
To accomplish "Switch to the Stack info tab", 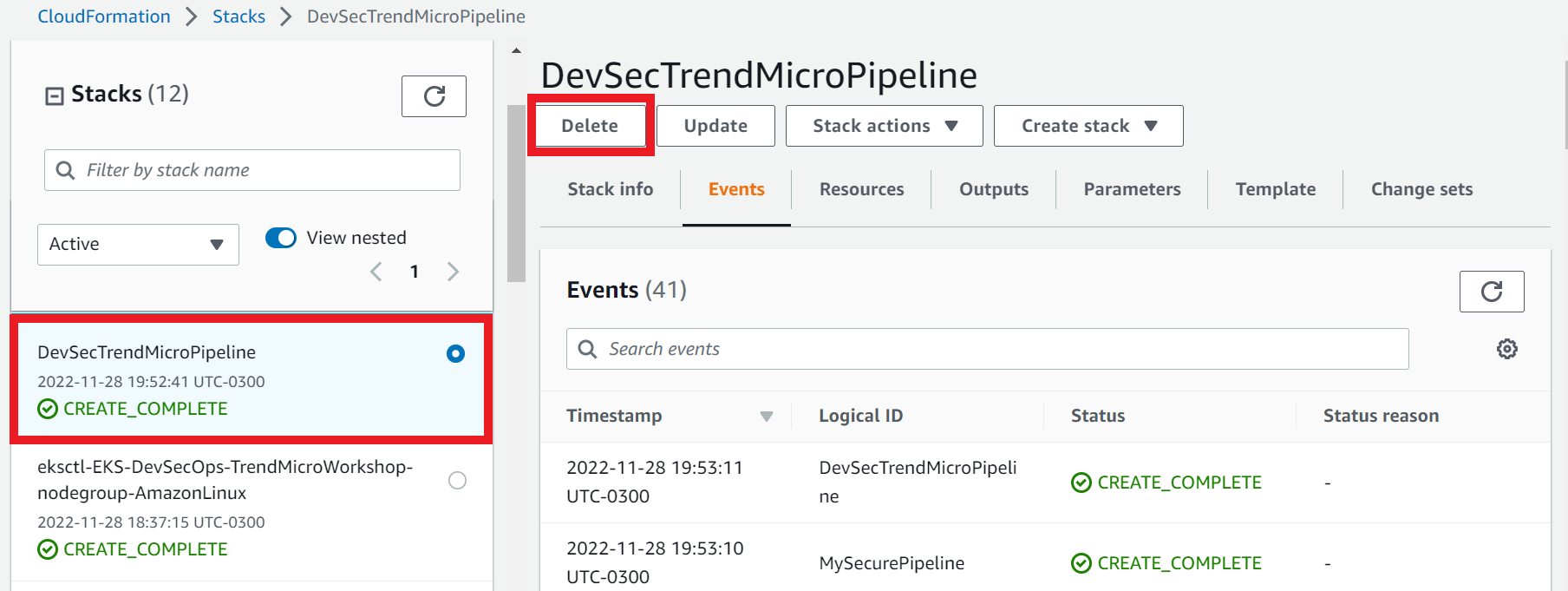I will (611, 189).
